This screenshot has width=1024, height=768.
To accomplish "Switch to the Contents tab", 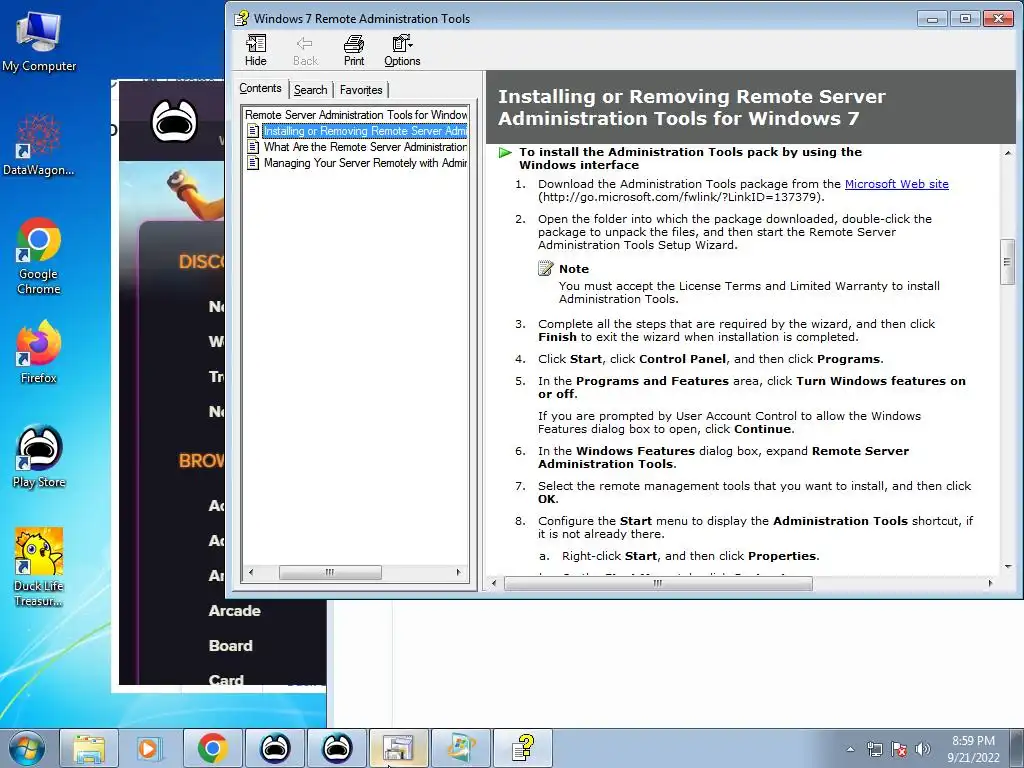I will (260, 88).
